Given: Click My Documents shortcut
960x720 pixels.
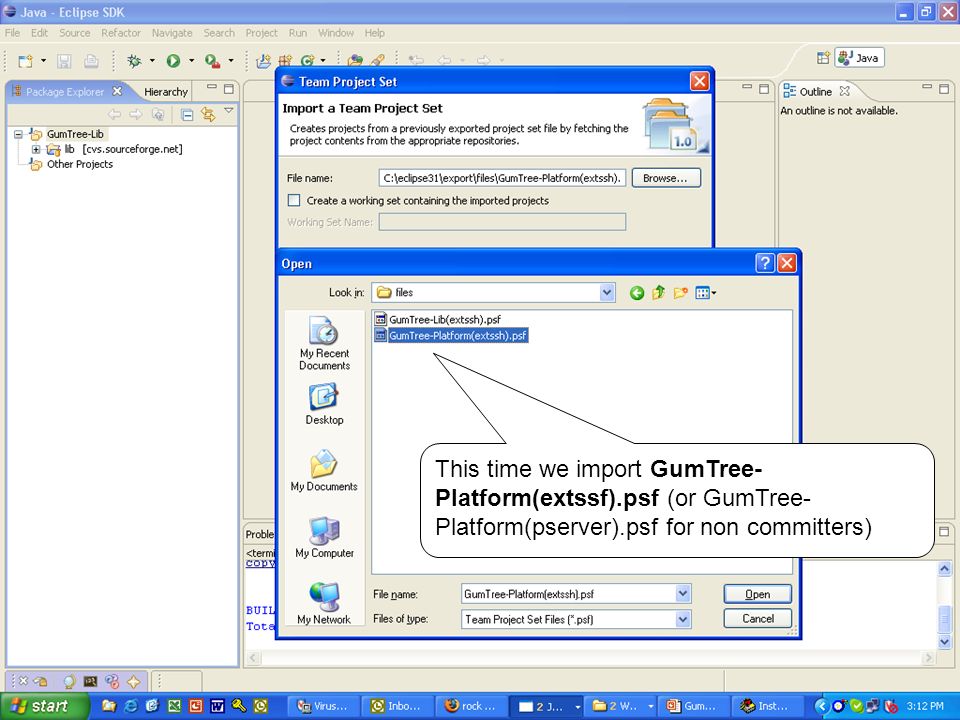Looking at the screenshot, I should point(324,470).
